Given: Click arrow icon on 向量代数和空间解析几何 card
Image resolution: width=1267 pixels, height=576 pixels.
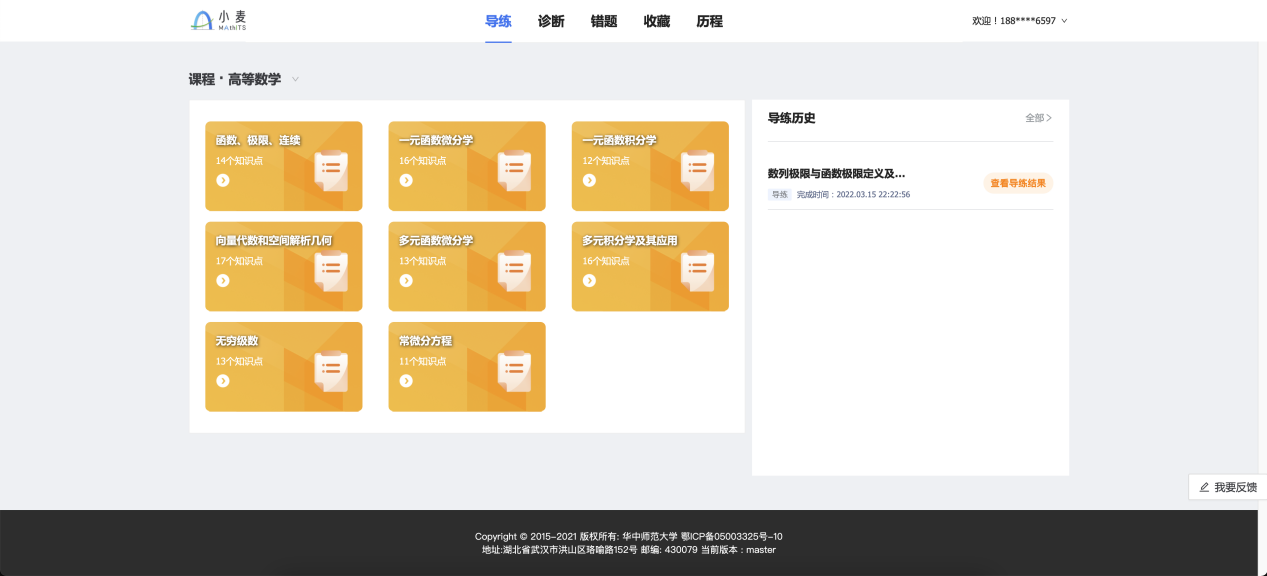Looking at the screenshot, I should coord(223,280).
